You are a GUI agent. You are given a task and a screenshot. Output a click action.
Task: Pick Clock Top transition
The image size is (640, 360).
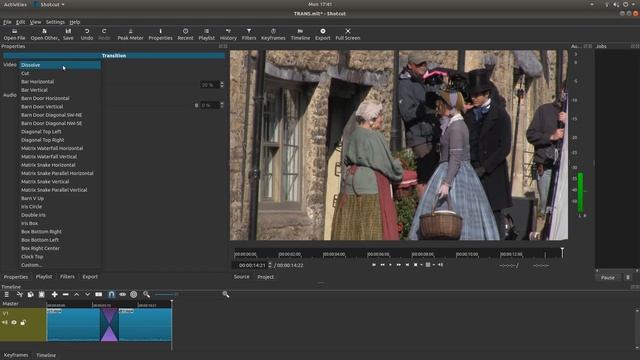(60, 257)
